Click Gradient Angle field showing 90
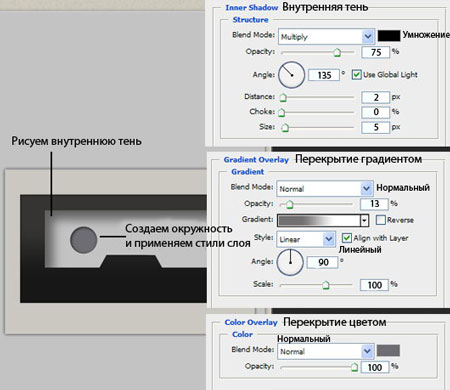Image resolution: width=450 pixels, height=390 pixels. point(323,262)
